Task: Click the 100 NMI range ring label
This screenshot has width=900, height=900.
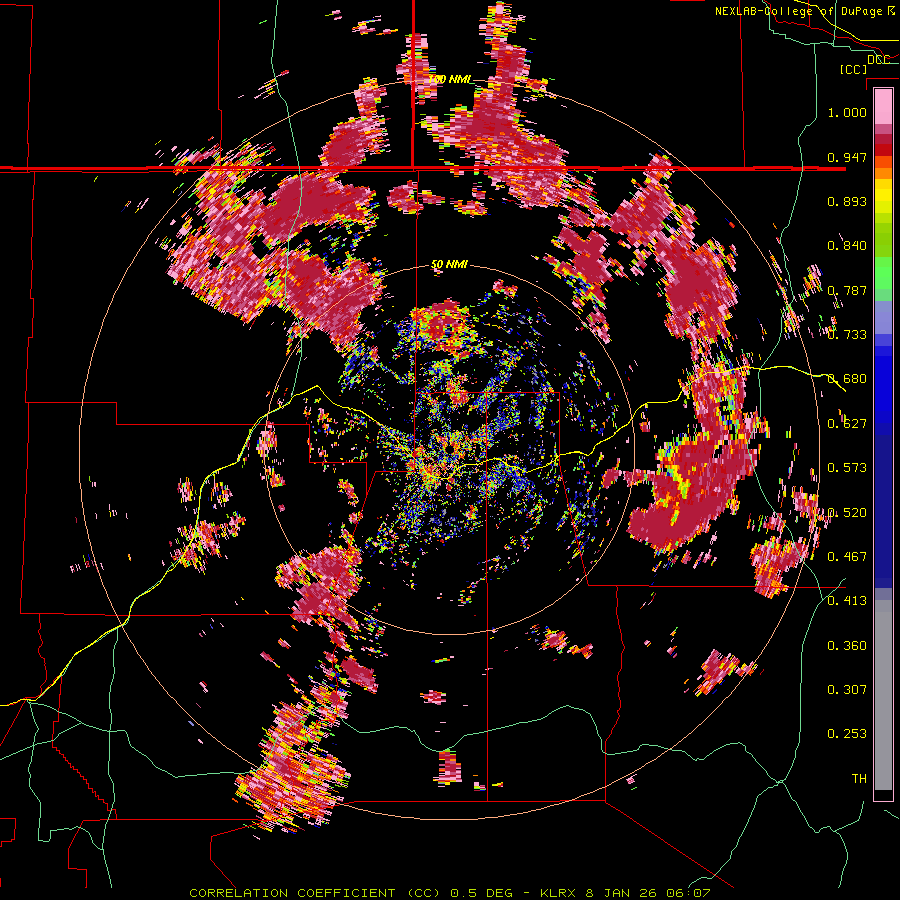Action: pyautogui.click(x=449, y=79)
